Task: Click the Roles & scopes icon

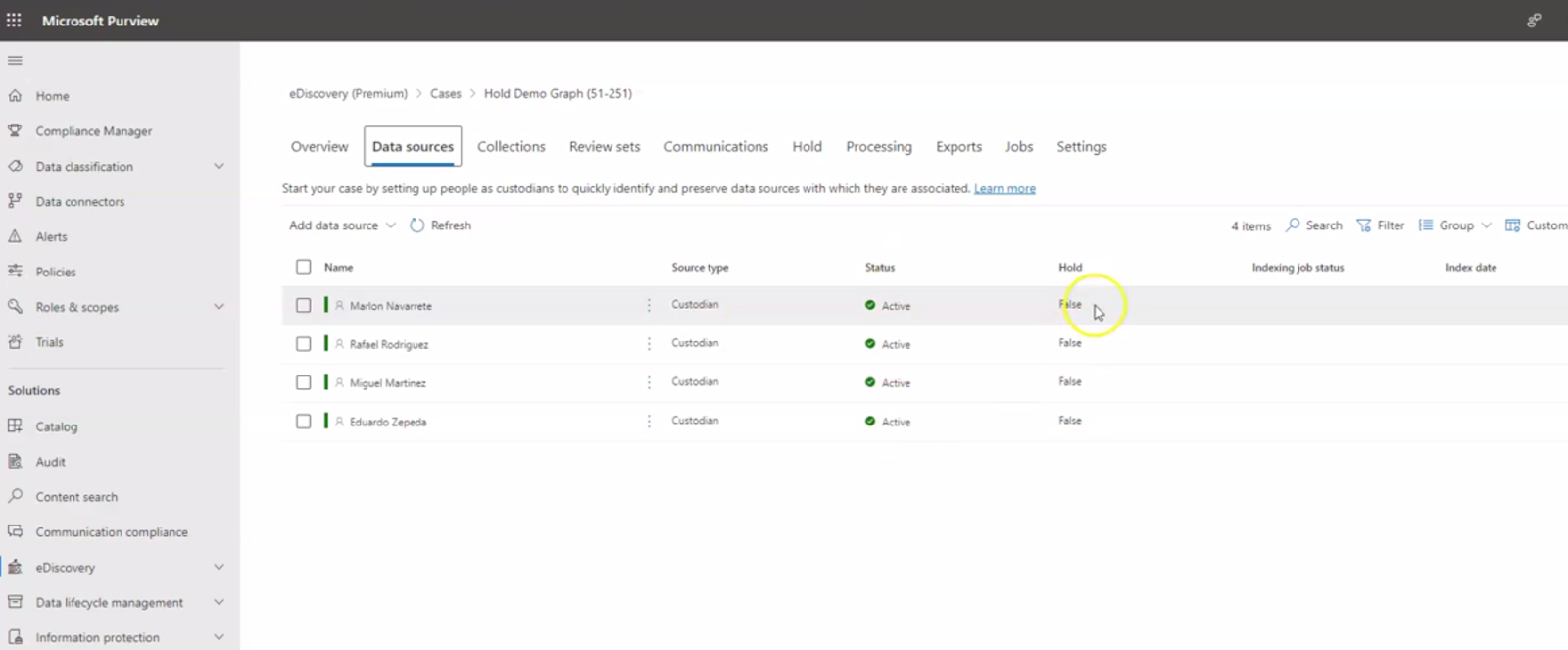Action: coord(15,307)
